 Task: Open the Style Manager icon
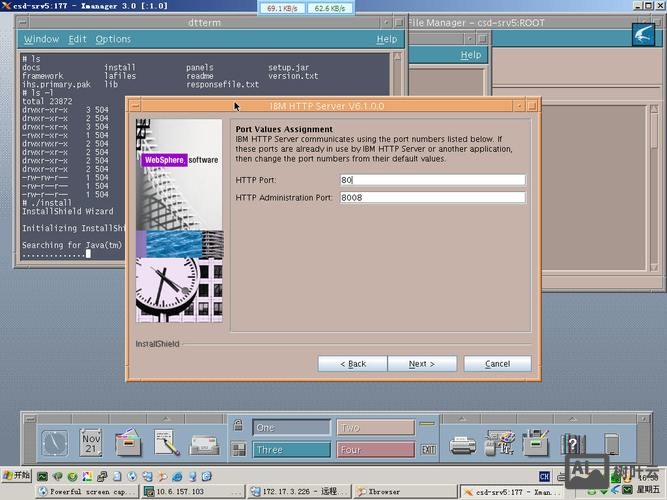point(499,441)
